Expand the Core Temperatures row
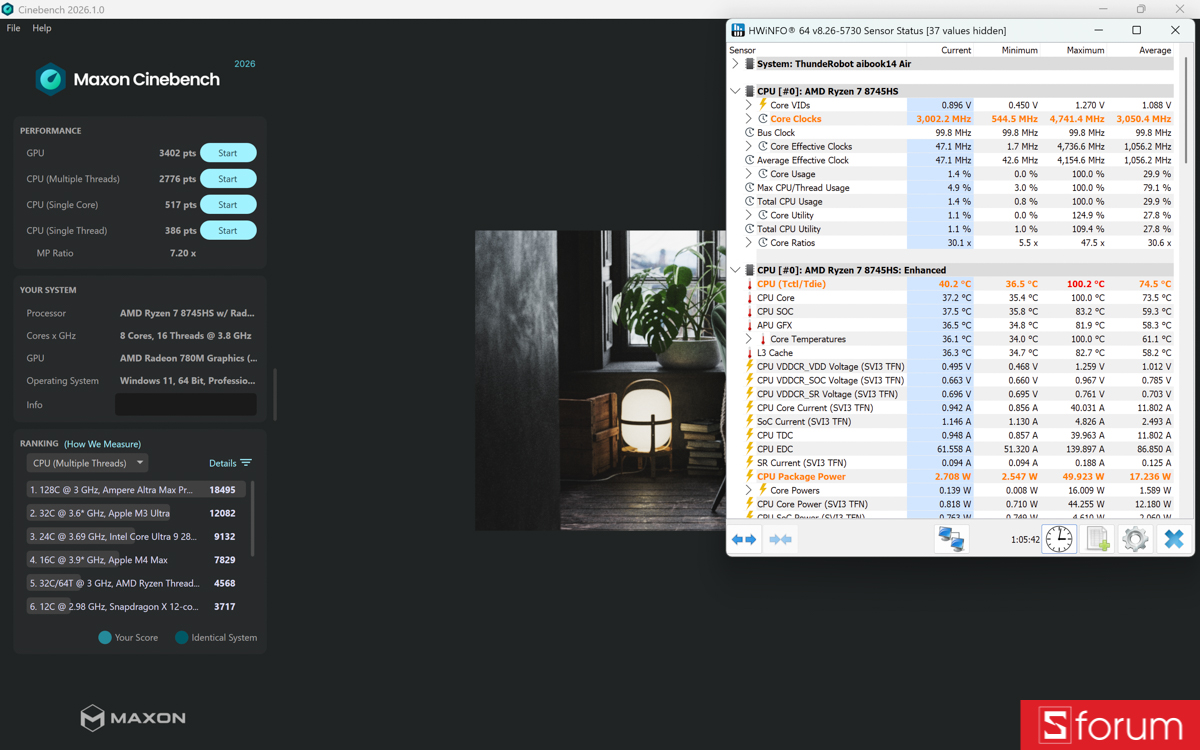Screen dimensions: 1200x750 point(749,339)
